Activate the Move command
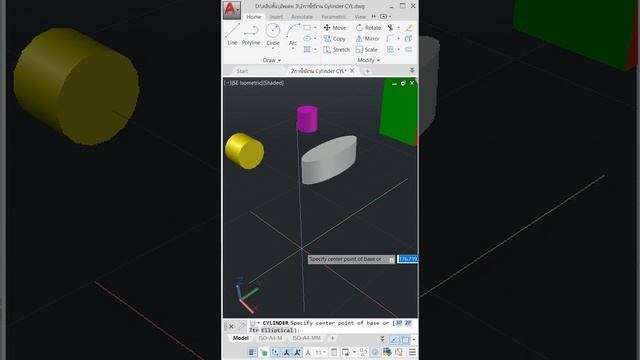 [335, 28]
